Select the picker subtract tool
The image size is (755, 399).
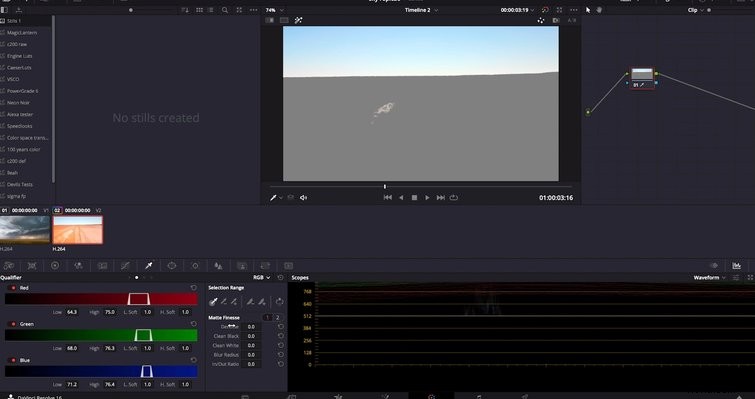[224, 302]
